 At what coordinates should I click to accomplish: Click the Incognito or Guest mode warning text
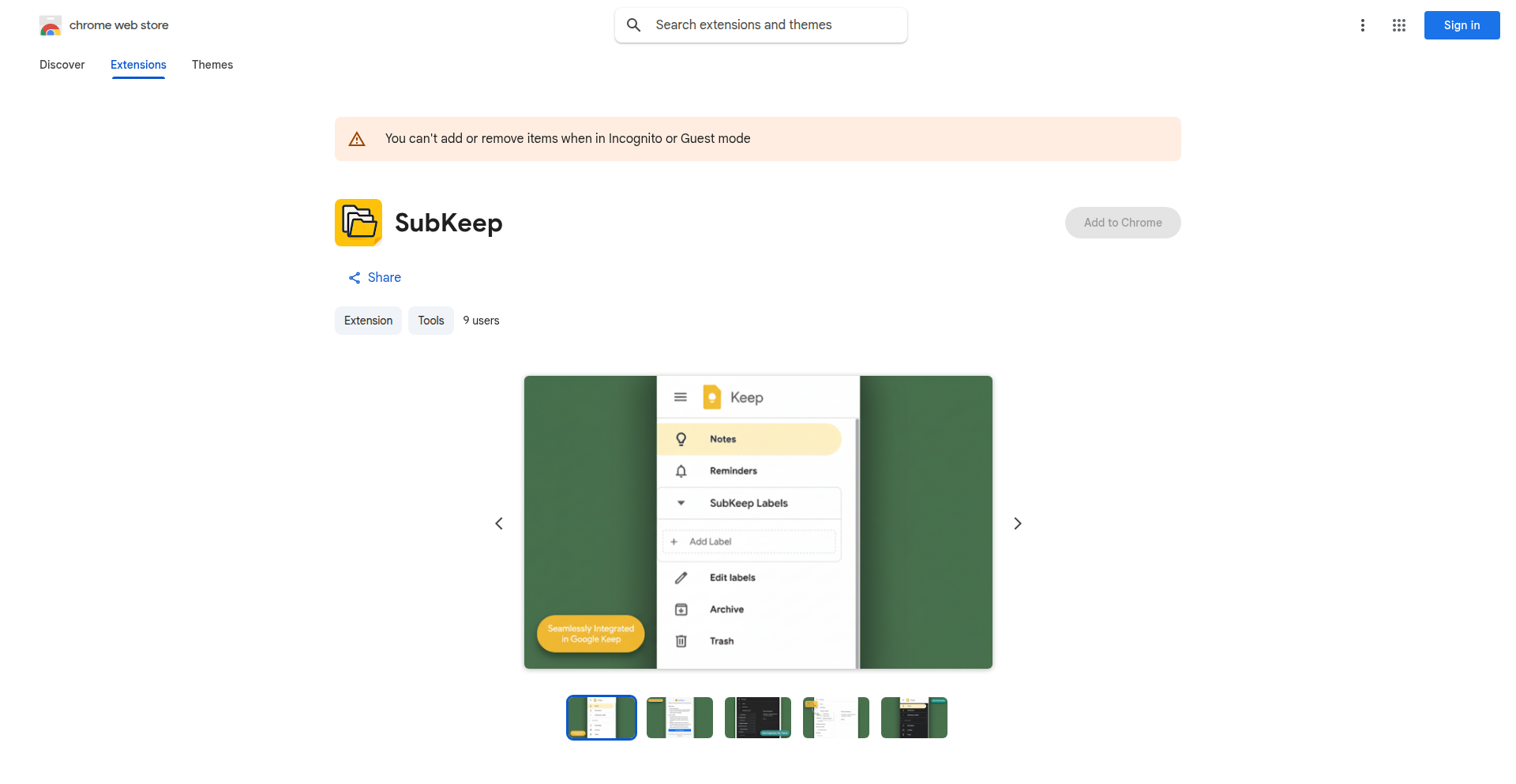[568, 139]
